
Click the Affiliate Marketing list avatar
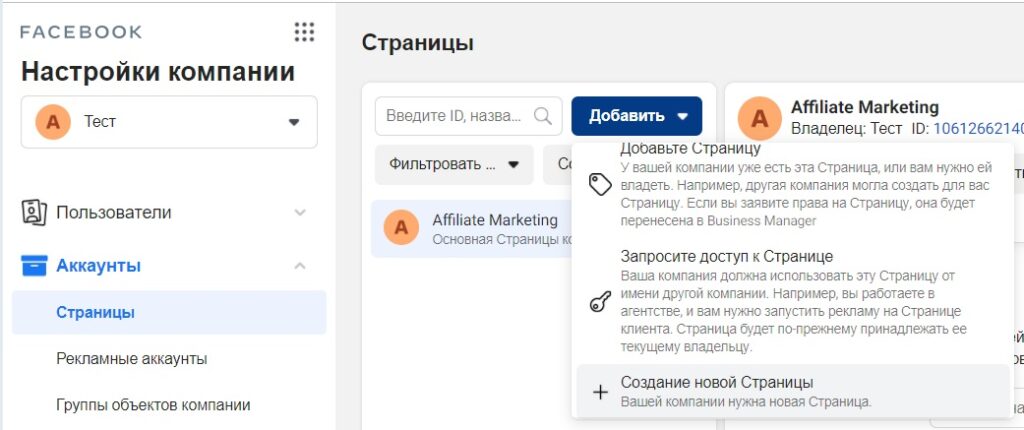tap(401, 227)
